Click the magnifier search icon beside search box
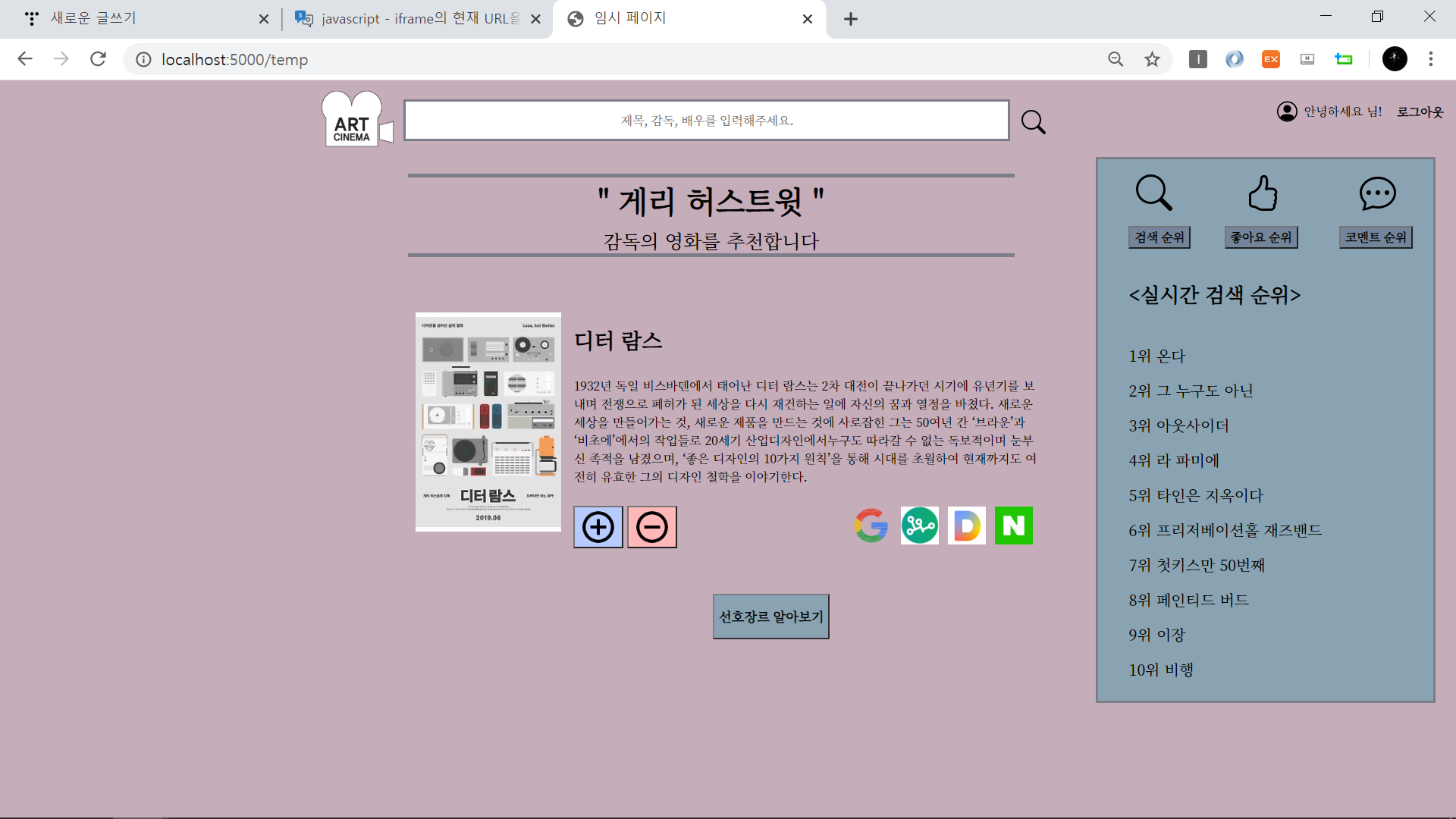The image size is (1456, 819). (x=1033, y=121)
